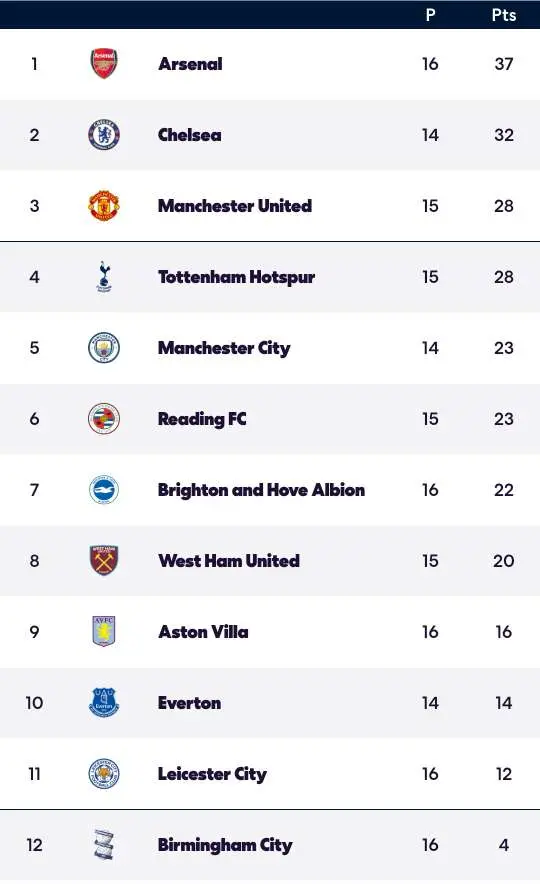The width and height of the screenshot is (540, 884).
Task: Select the Manchester United crest
Action: tap(104, 206)
